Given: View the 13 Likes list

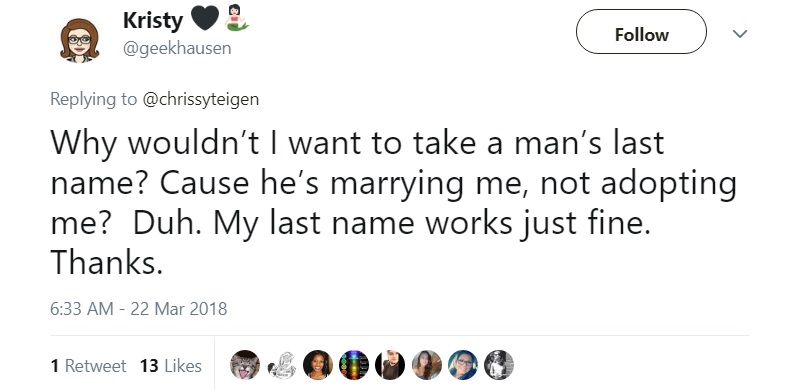Looking at the screenshot, I should click(x=171, y=365).
